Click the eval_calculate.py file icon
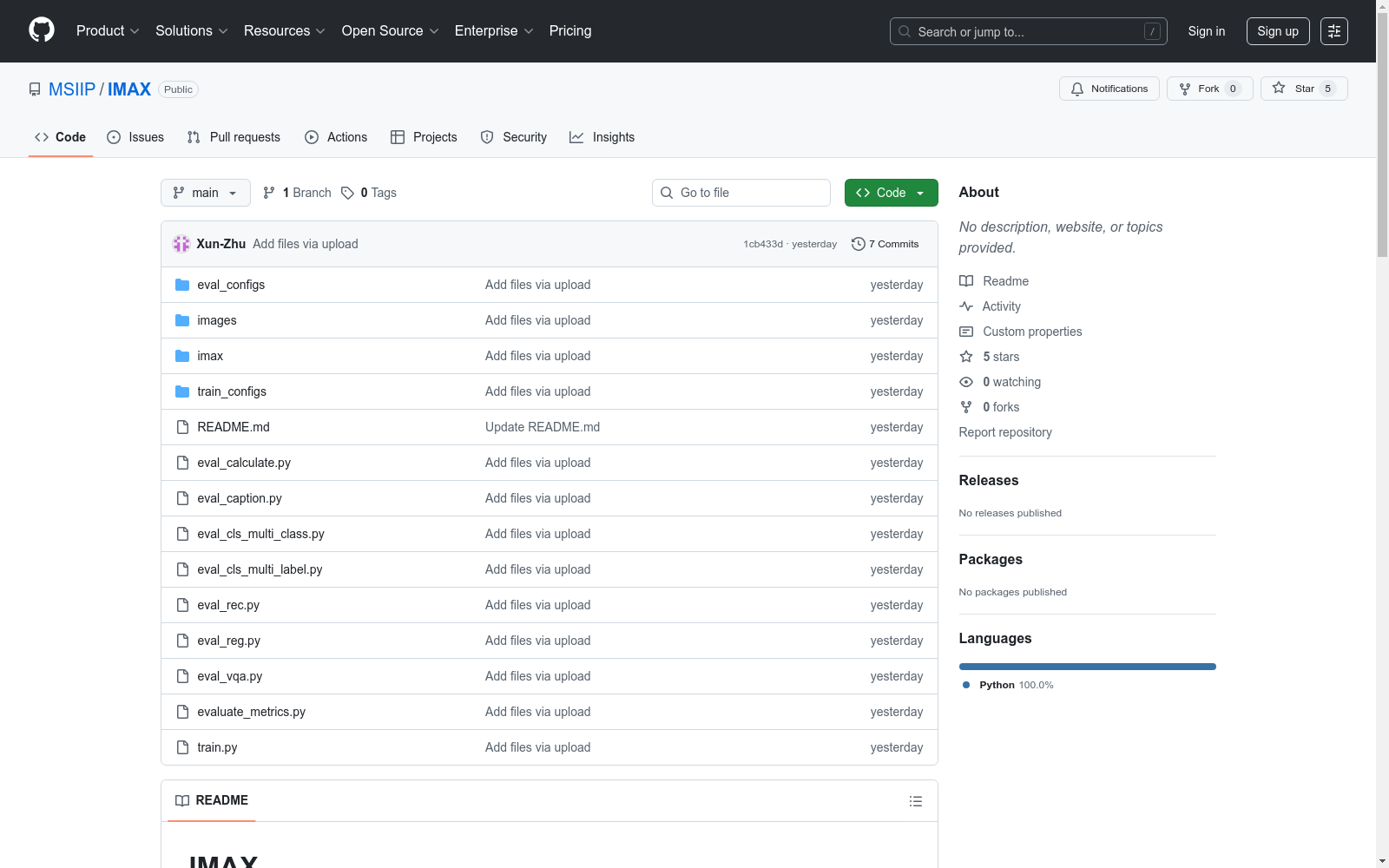 [x=182, y=463]
